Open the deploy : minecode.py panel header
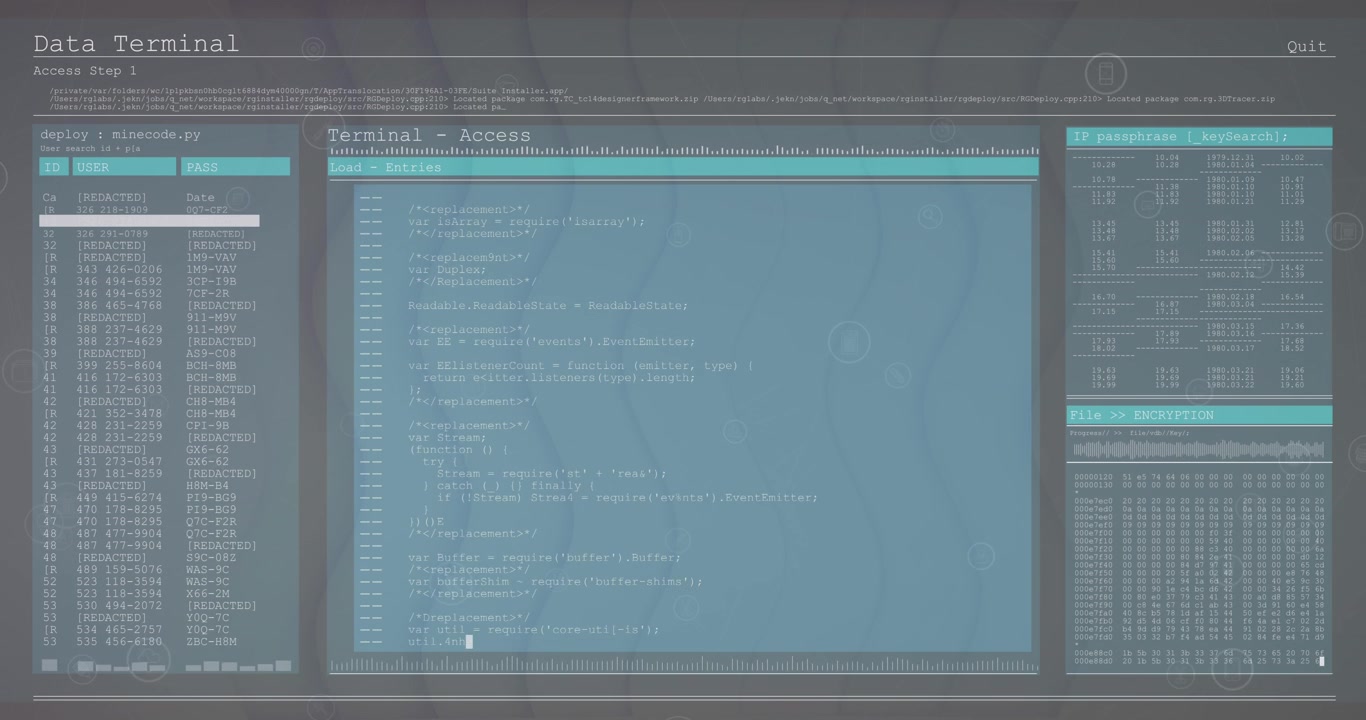Screen dimensions: 1366x720 pos(120,134)
